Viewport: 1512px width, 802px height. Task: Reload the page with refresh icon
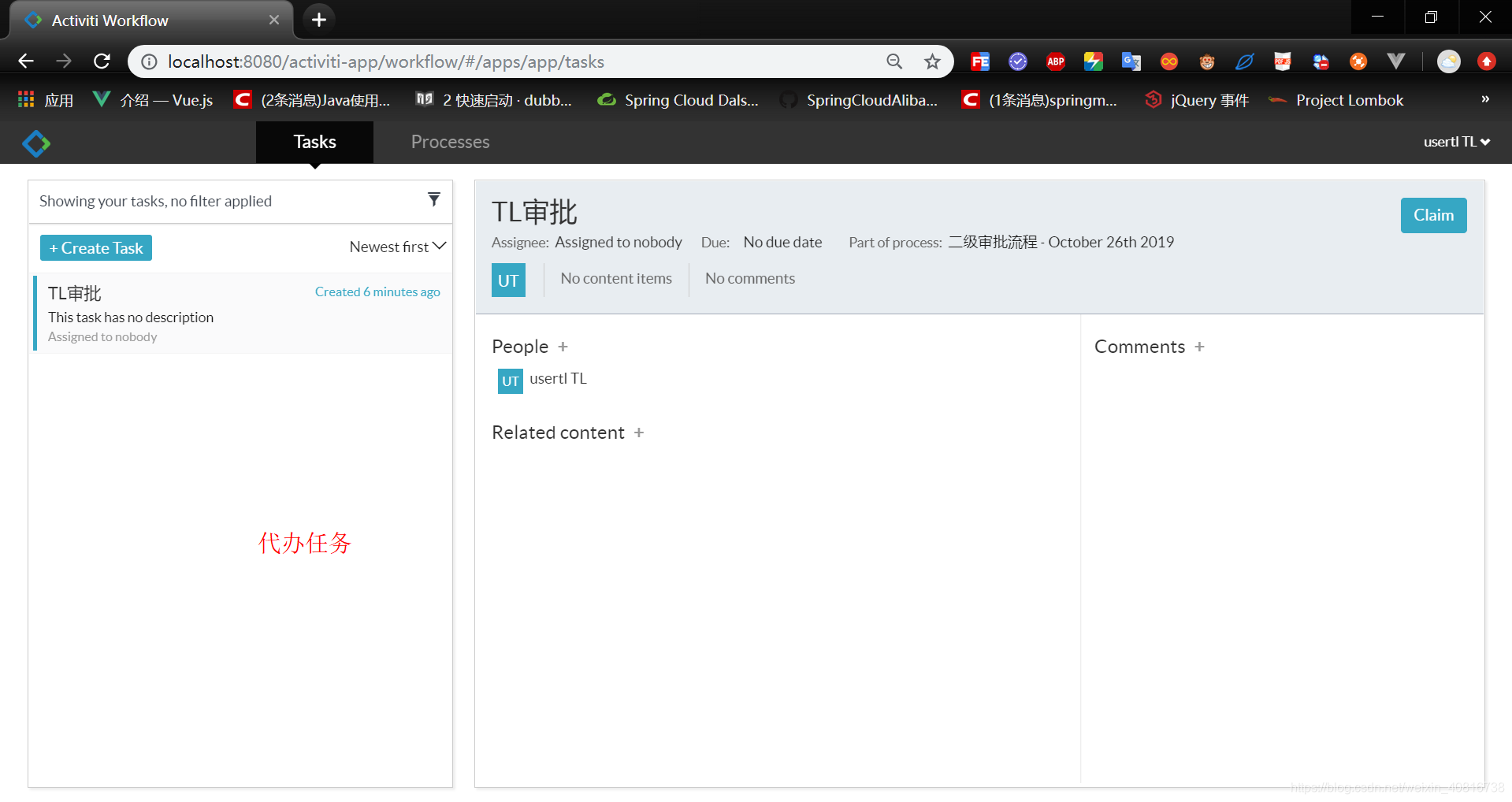tap(102, 61)
